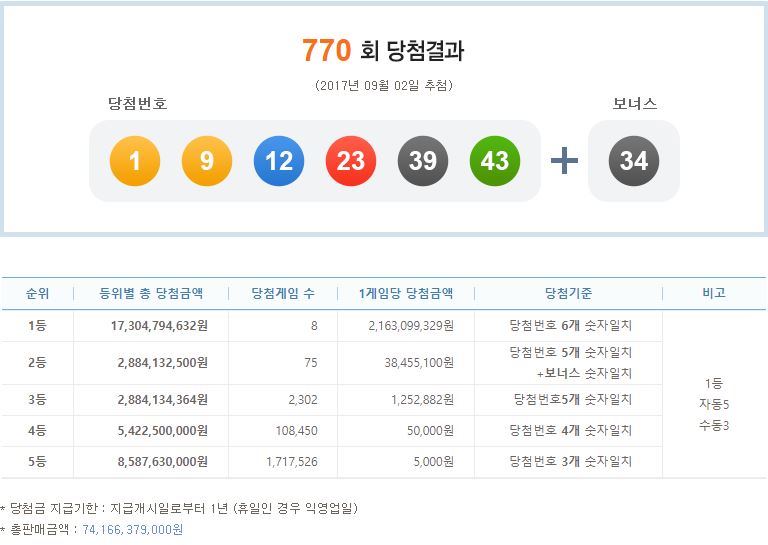Click criterion 당첨번호 4개 숫자일치
The width and height of the screenshot is (768, 545).
571,430
